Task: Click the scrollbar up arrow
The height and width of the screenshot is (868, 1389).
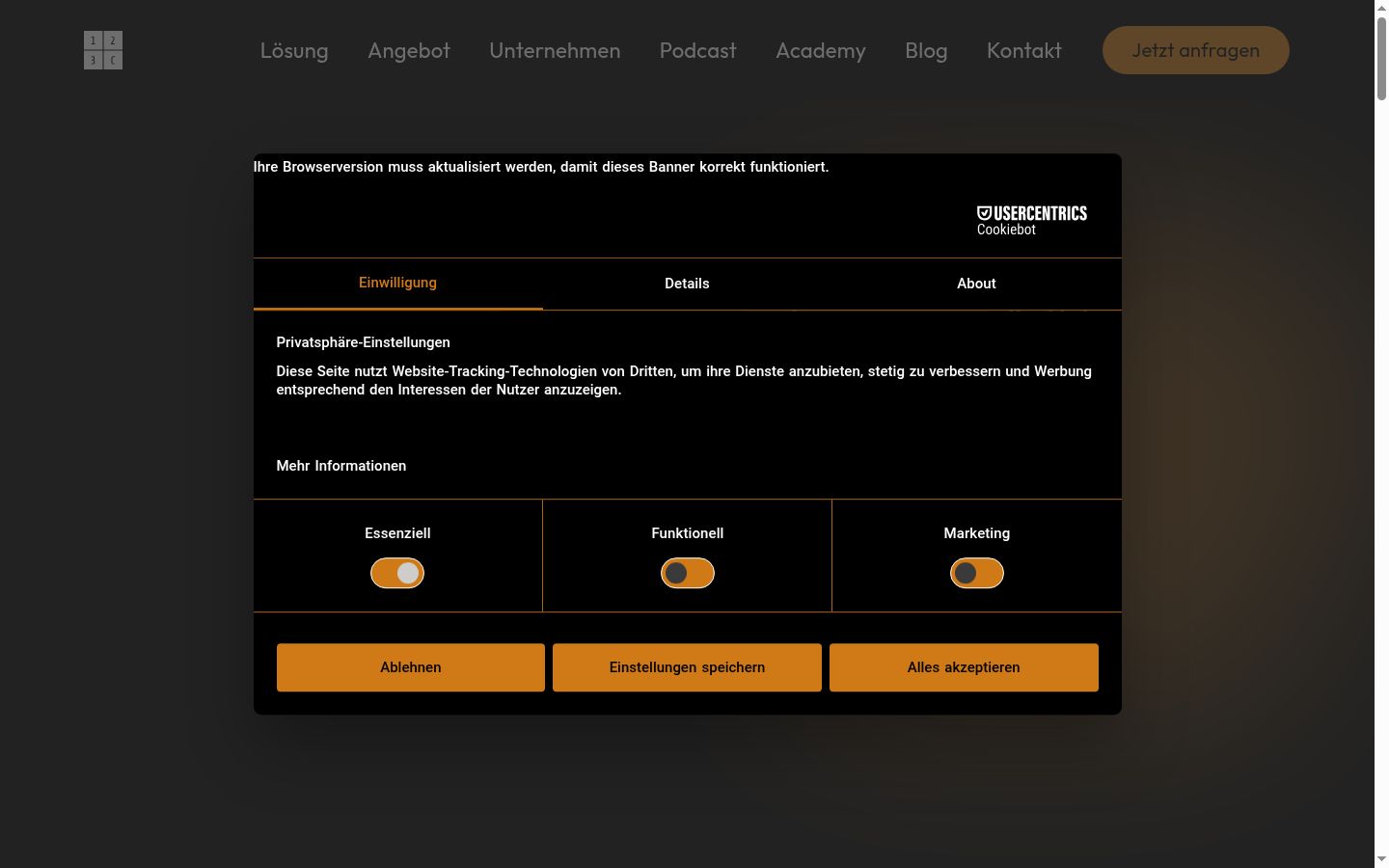Action: coord(1381,8)
